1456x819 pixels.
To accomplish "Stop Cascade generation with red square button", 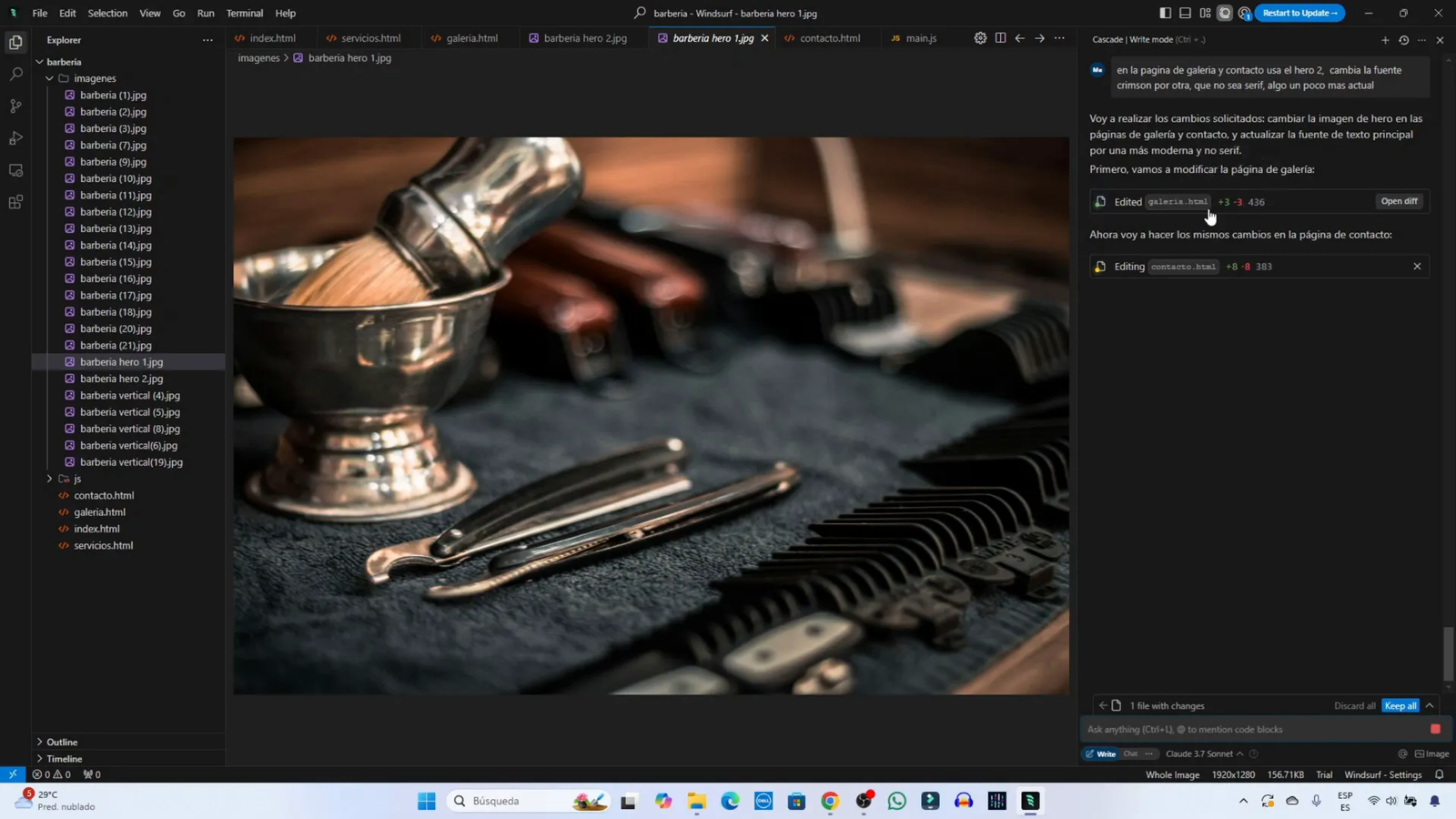I will coord(1435,729).
